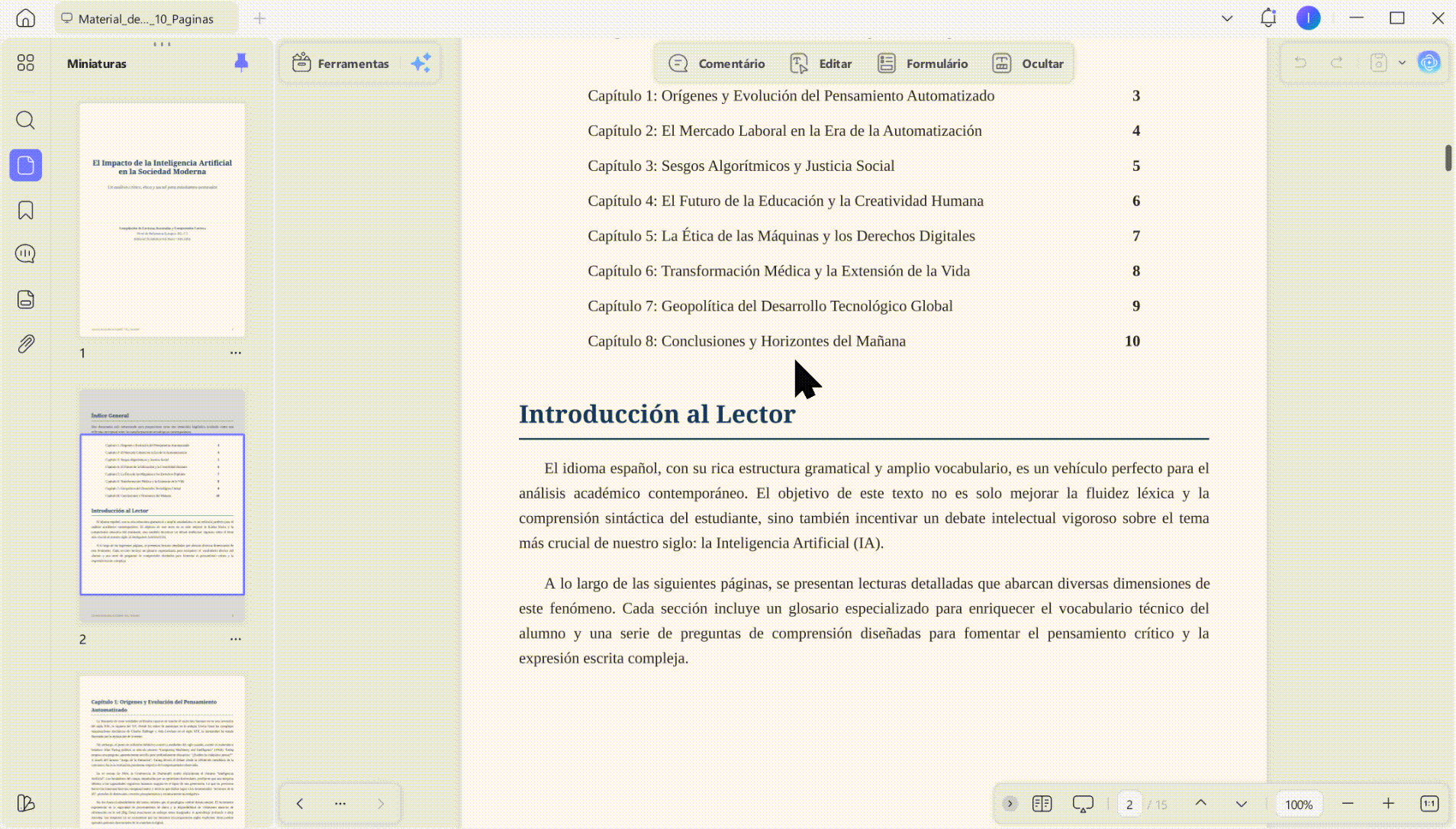
Task: Select page 1 thumbnail
Action: [162, 220]
